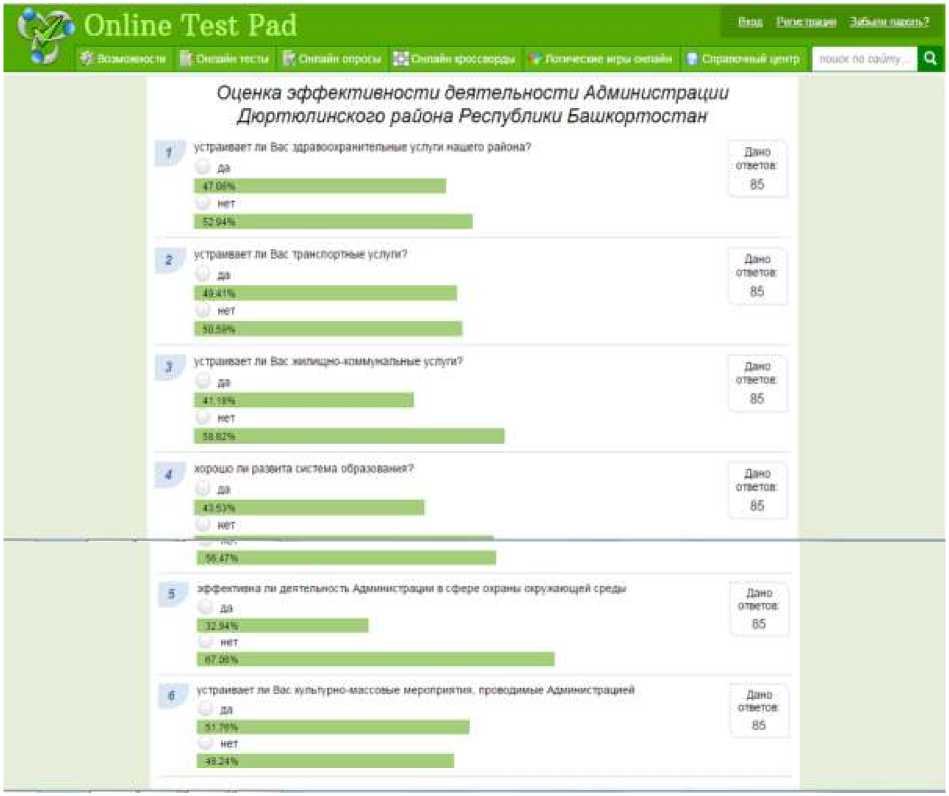The image size is (949, 796).
Task: Open the Онлайн опросы menu item
Action: tap(332, 59)
